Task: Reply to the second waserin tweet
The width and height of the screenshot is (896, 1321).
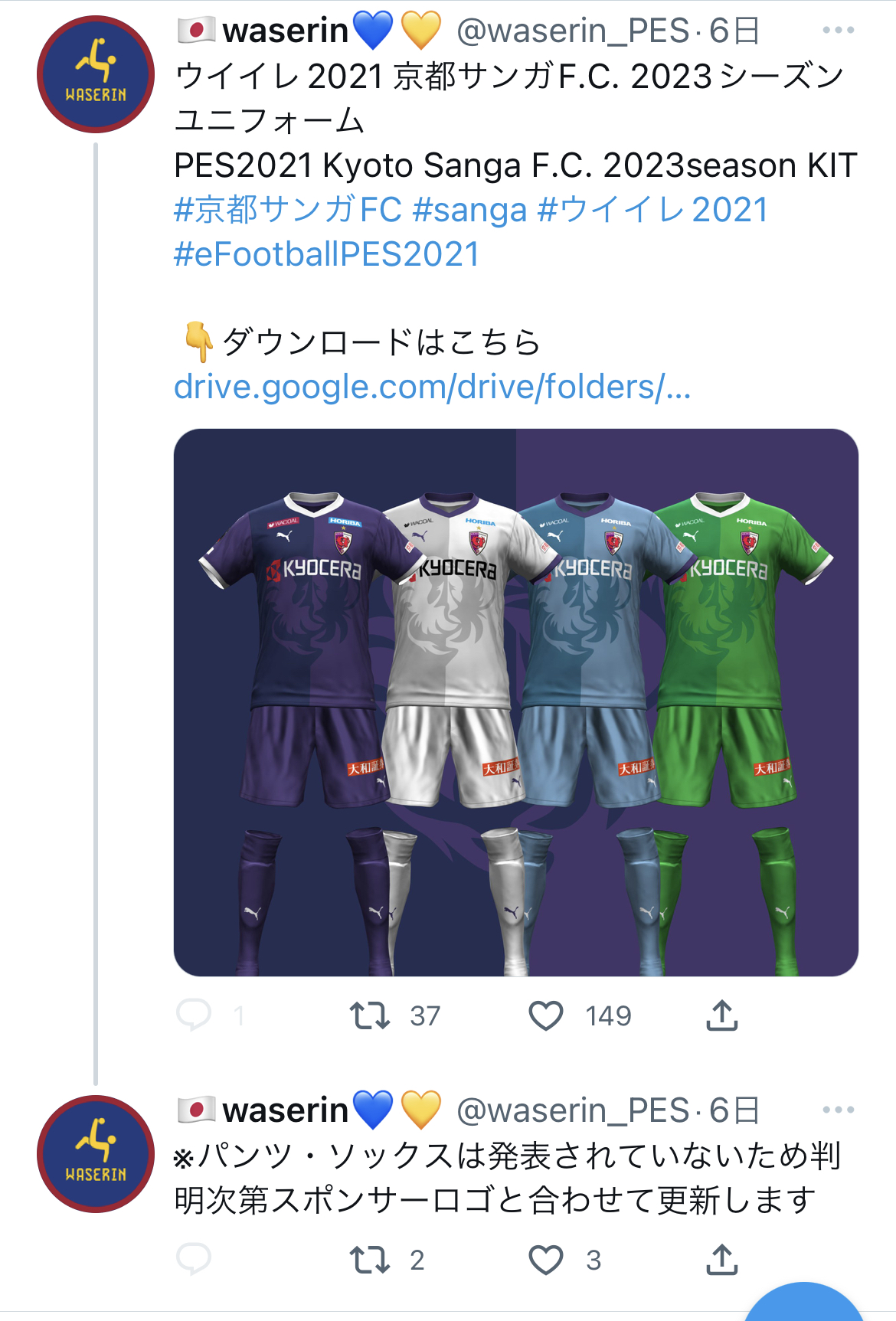Action: [194, 1259]
